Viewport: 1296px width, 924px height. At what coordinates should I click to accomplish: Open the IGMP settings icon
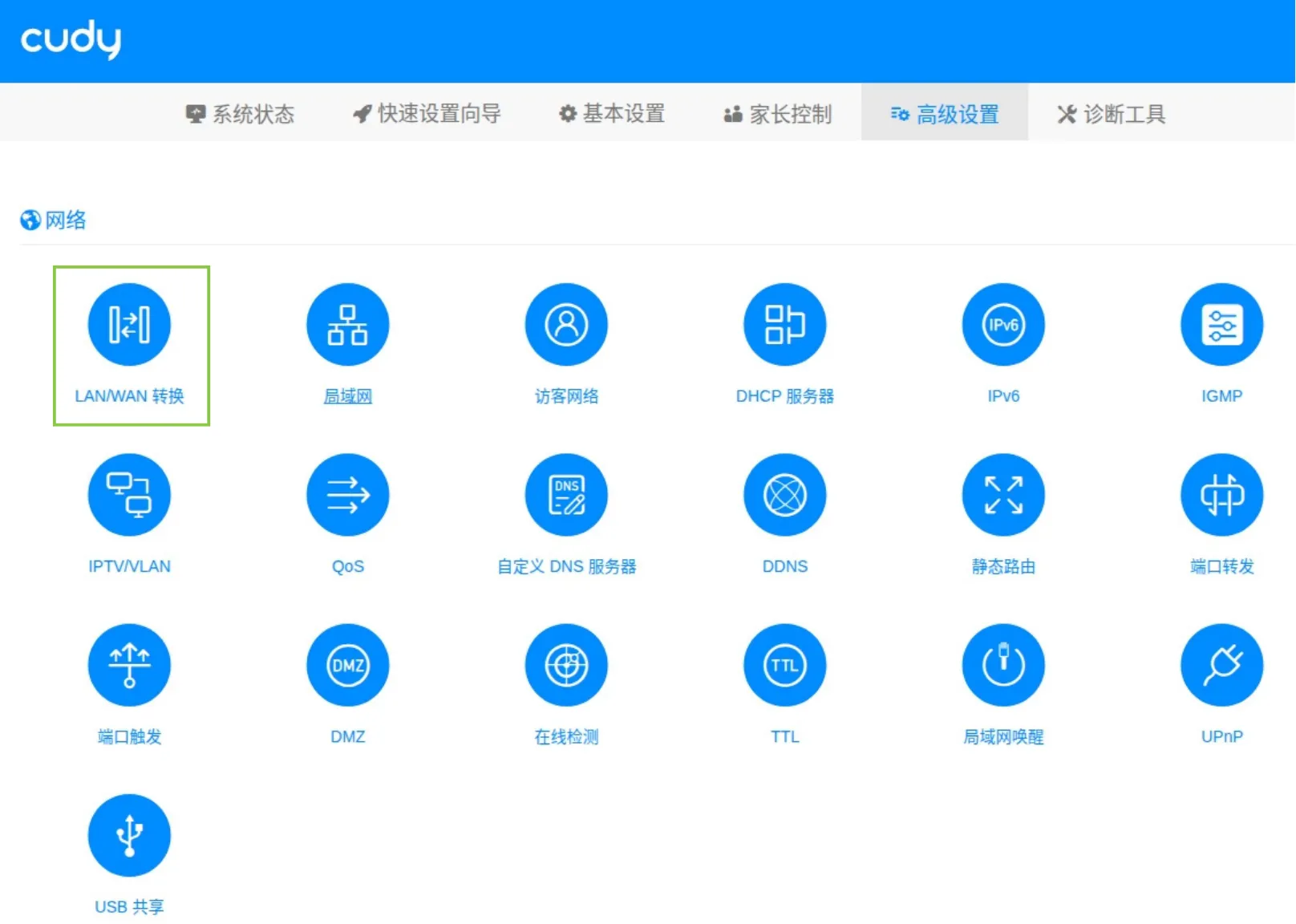1221,325
